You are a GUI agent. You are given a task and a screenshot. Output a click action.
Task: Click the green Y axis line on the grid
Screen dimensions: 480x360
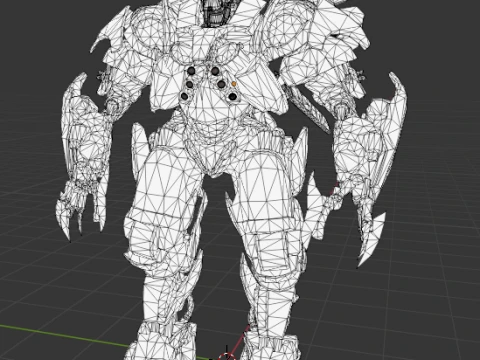click(65, 336)
